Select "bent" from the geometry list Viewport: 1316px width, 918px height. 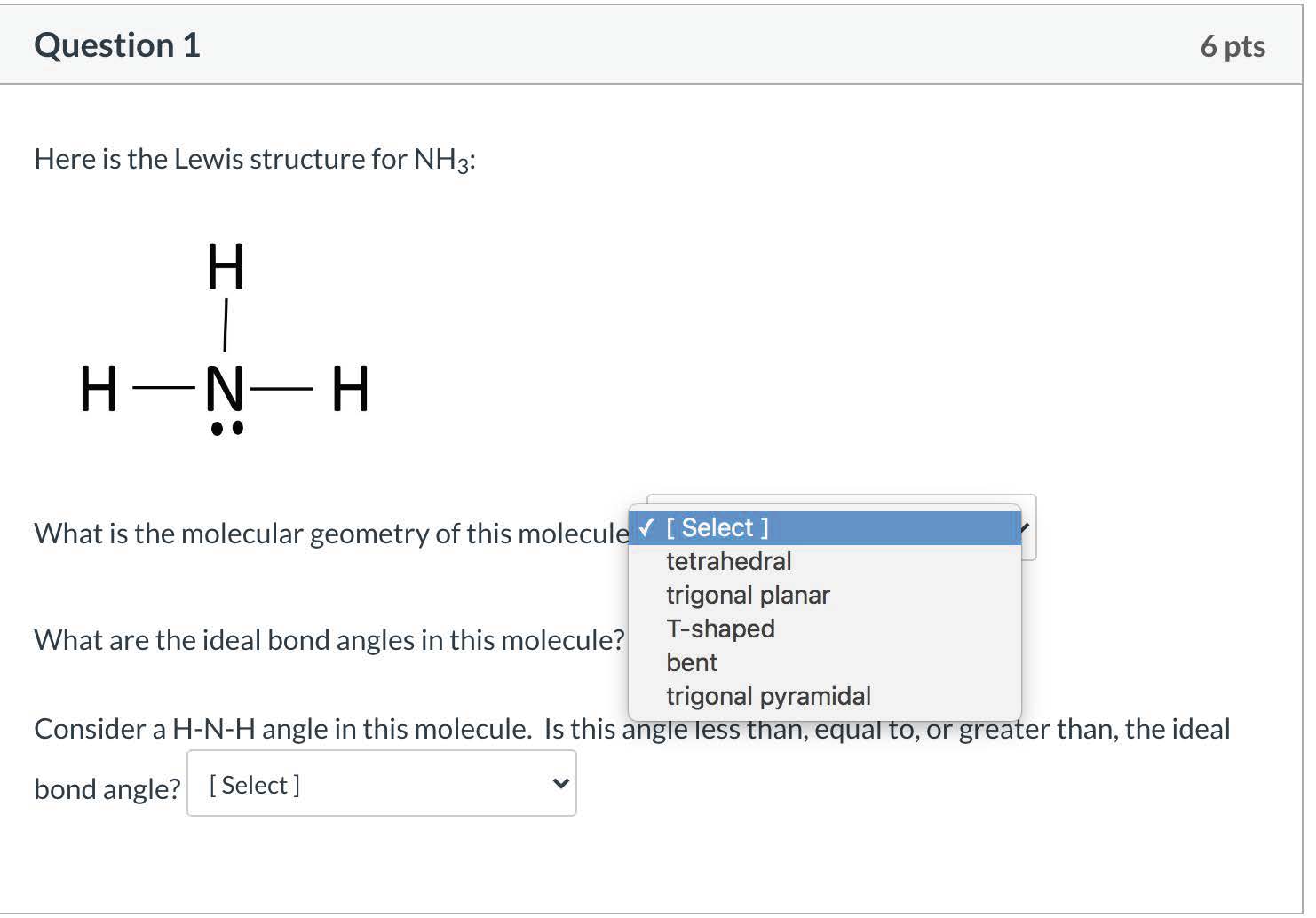click(x=692, y=663)
